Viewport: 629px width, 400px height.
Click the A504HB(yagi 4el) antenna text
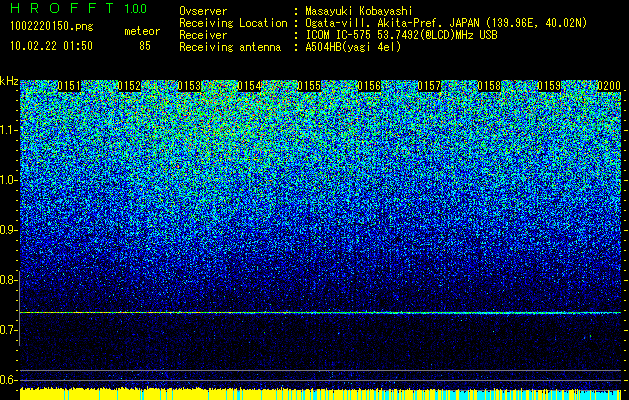pyautogui.click(x=353, y=47)
